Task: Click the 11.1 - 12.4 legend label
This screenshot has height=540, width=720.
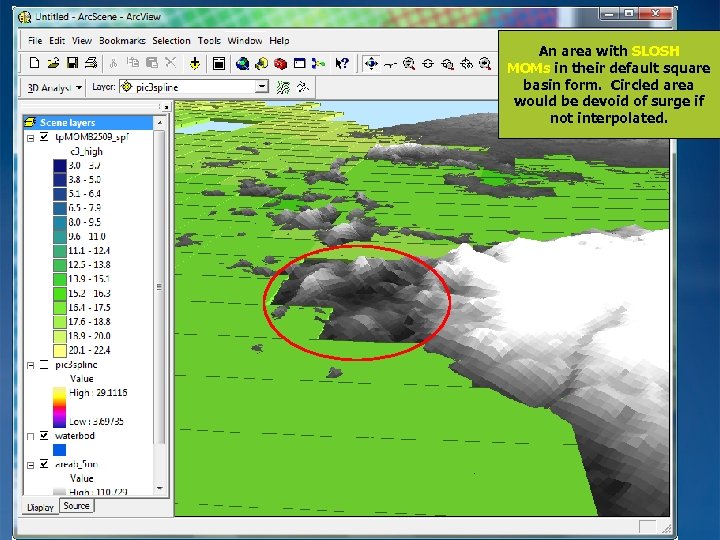Action: [89, 251]
